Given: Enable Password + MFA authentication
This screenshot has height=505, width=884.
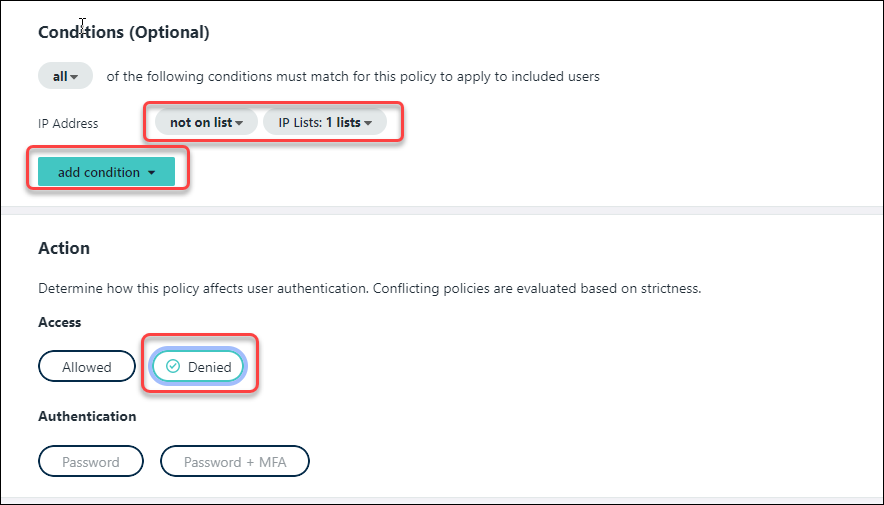Looking at the screenshot, I should [x=233, y=462].
